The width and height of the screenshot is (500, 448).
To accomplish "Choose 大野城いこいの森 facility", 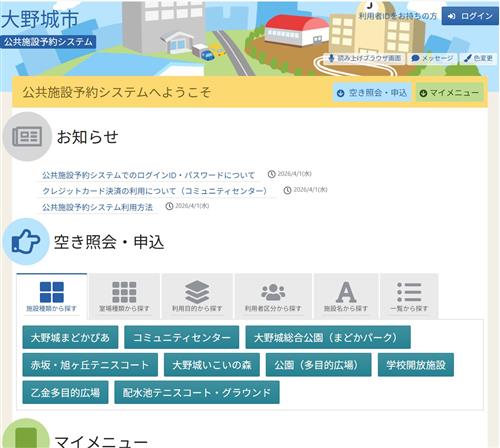I will (212, 365).
